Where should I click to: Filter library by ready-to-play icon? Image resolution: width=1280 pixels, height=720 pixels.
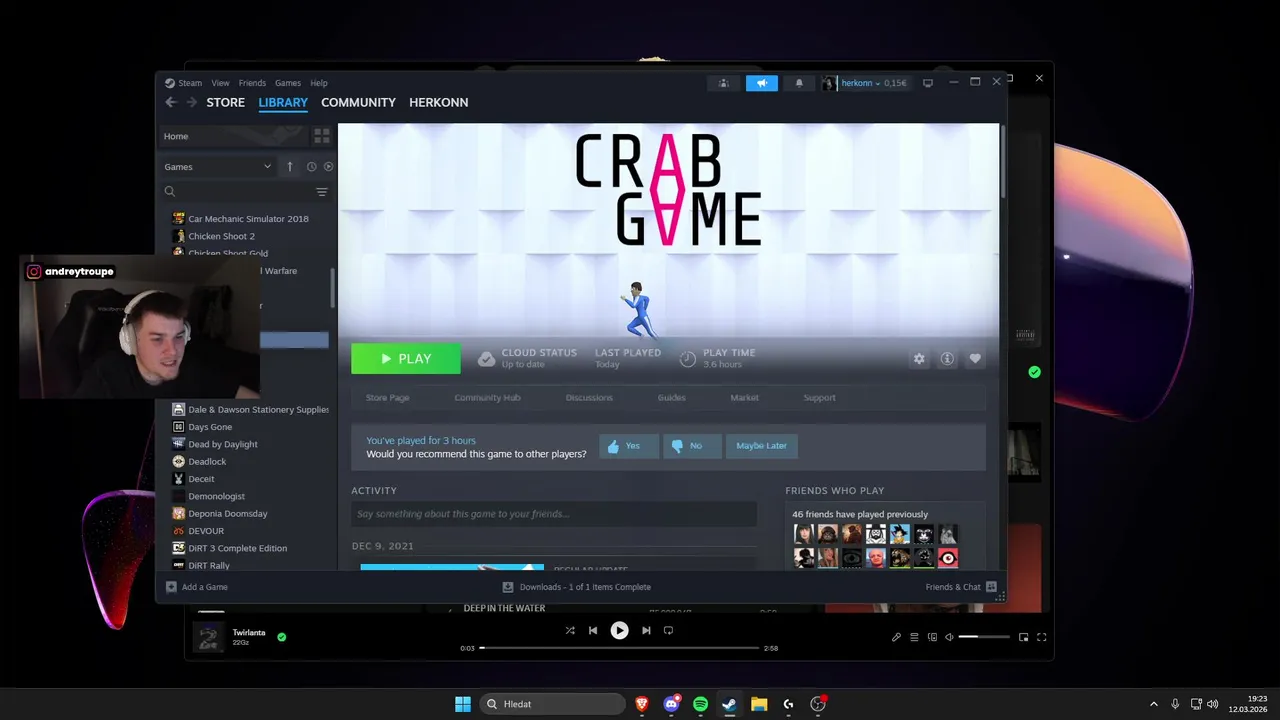(328, 167)
